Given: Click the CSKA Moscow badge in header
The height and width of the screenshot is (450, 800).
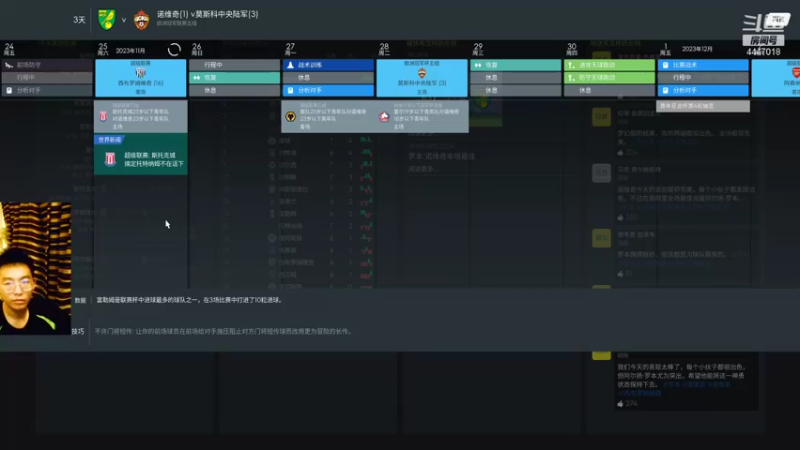Looking at the screenshot, I should point(141,20).
